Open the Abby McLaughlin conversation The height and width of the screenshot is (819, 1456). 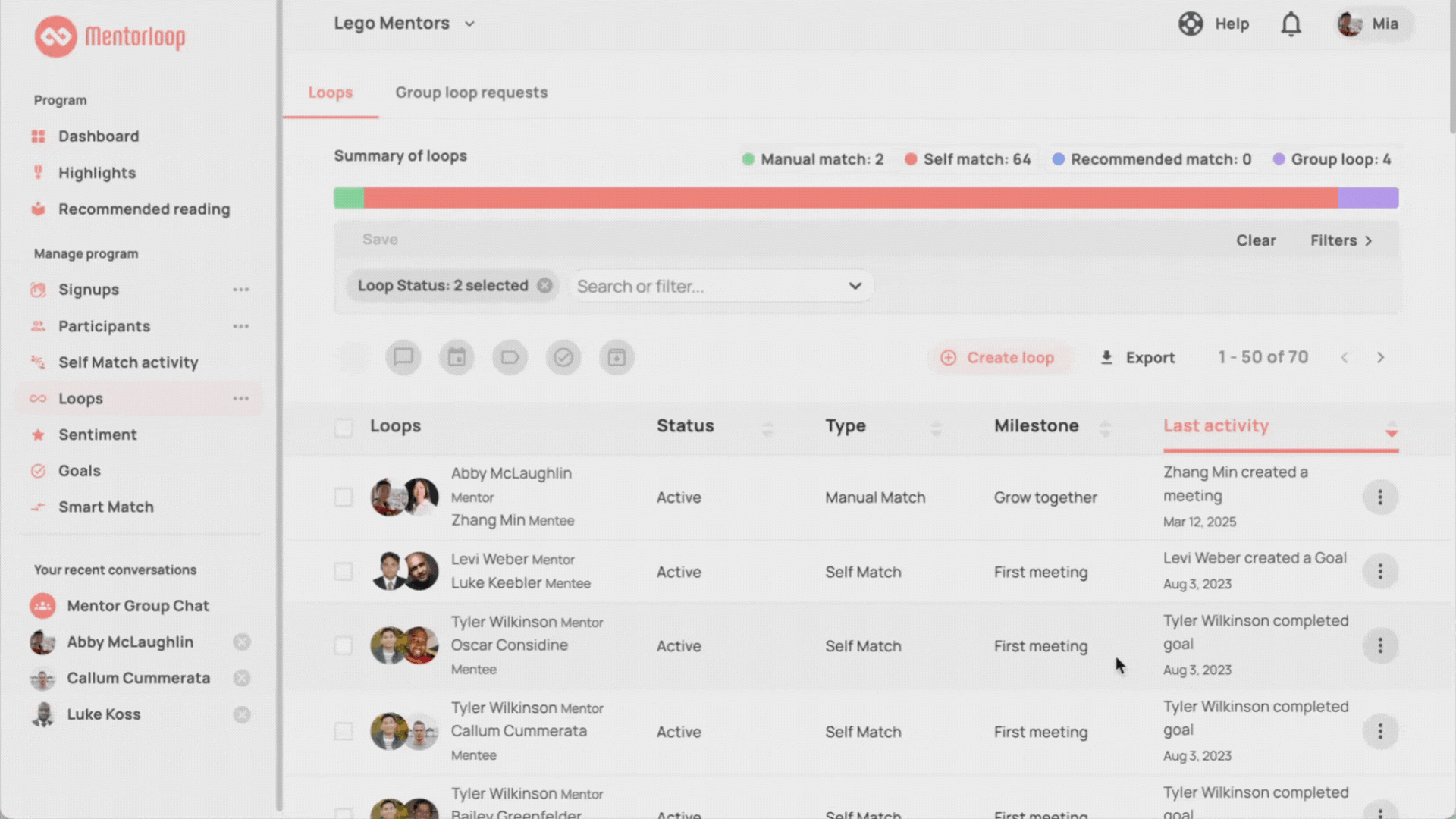coord(130,642)
